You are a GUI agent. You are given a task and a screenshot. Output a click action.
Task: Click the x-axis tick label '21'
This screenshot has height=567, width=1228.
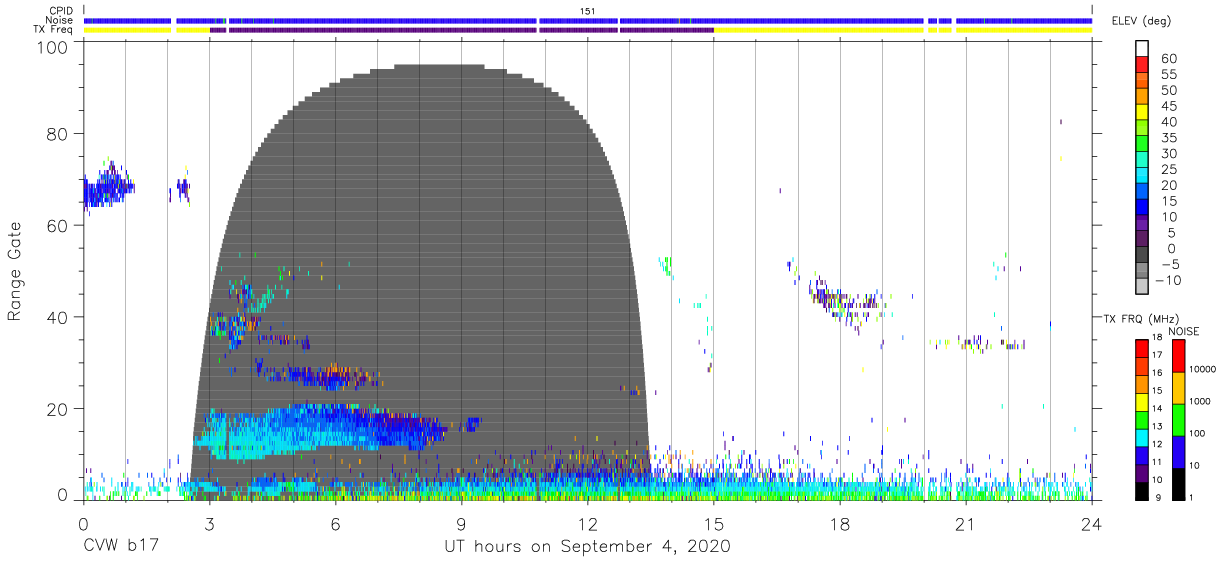click(x=966, y=522)
